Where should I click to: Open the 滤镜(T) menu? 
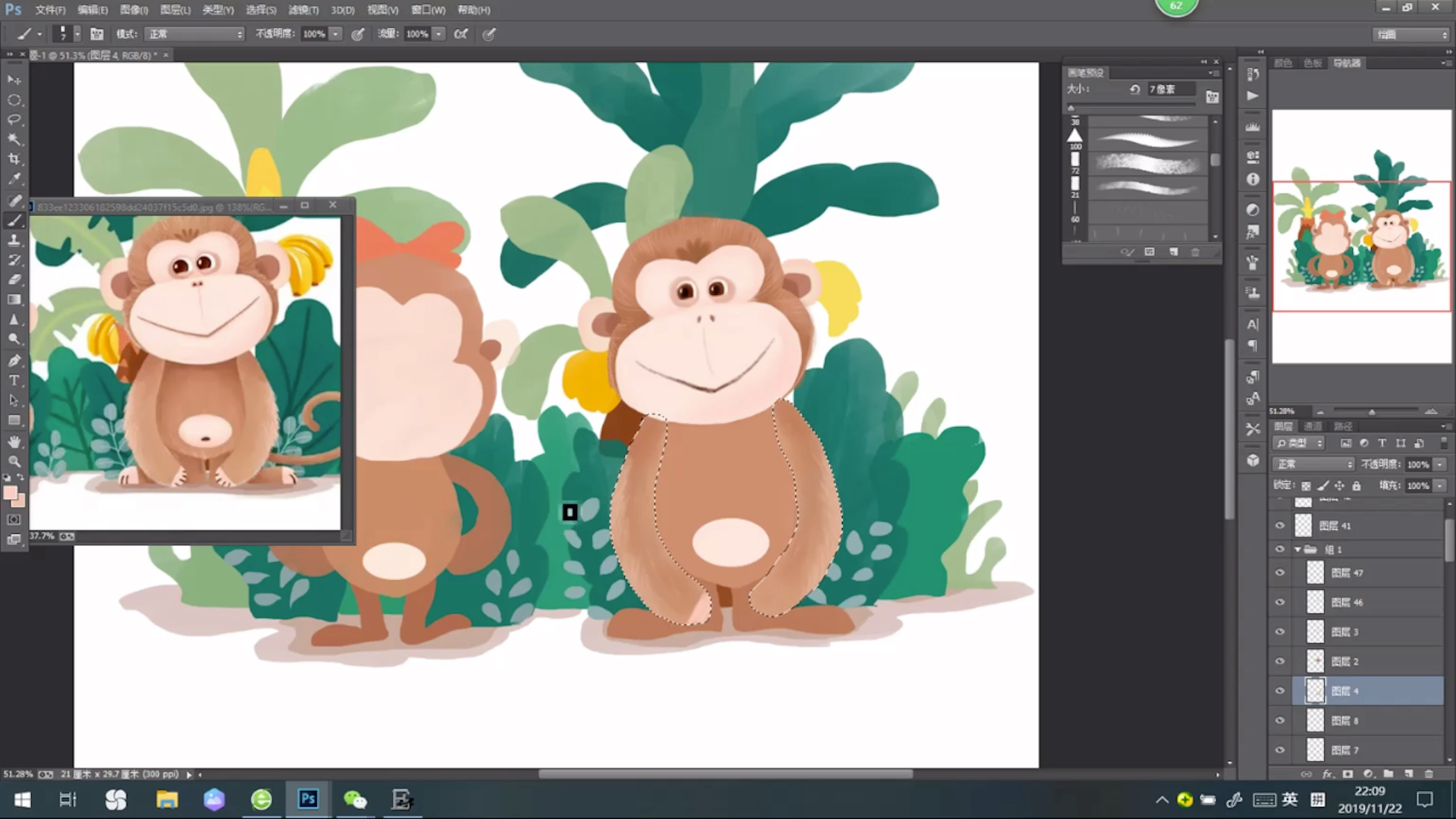303,10
